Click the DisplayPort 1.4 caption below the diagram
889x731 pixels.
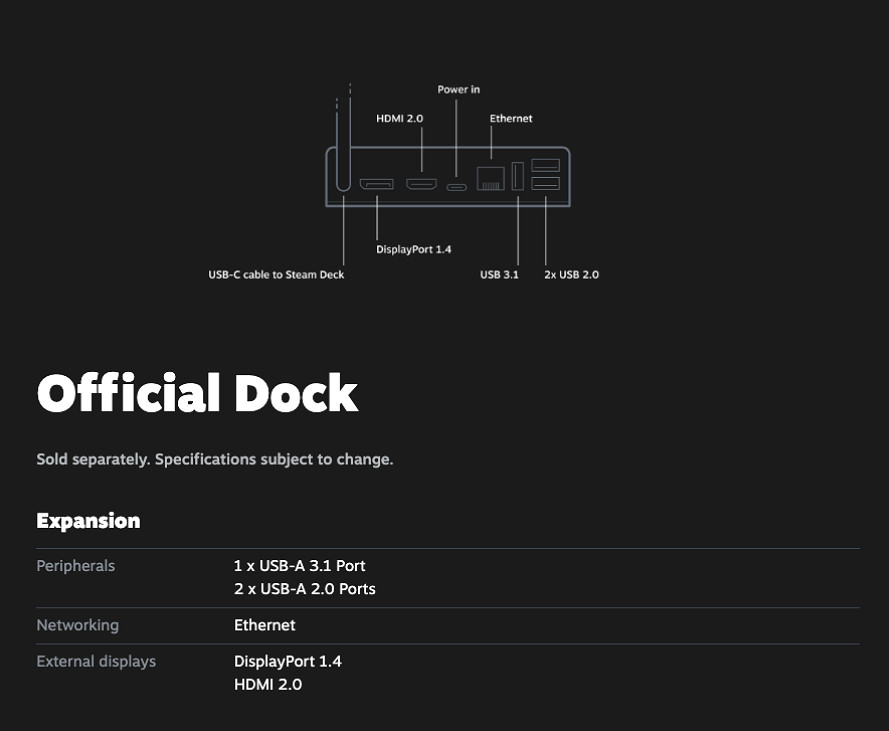click(412, 248)
